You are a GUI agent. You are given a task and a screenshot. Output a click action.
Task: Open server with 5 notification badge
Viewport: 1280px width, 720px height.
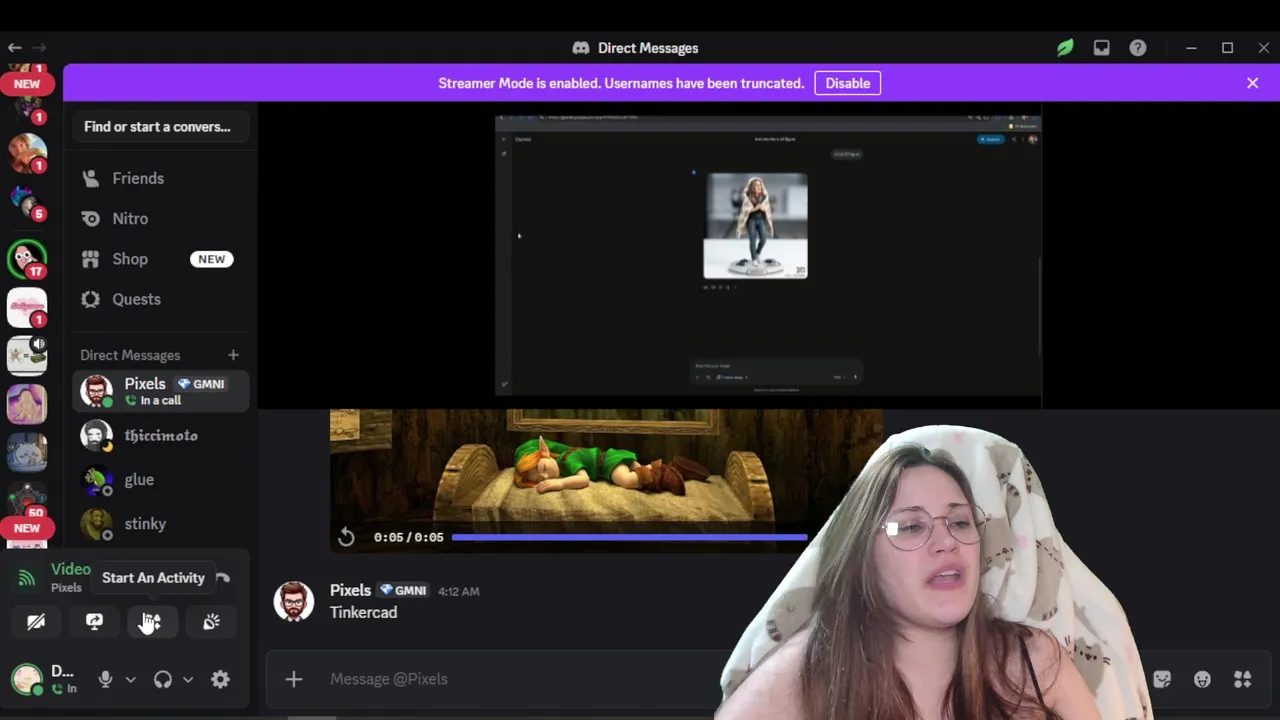pyautogui.click(x=27, y=201)
